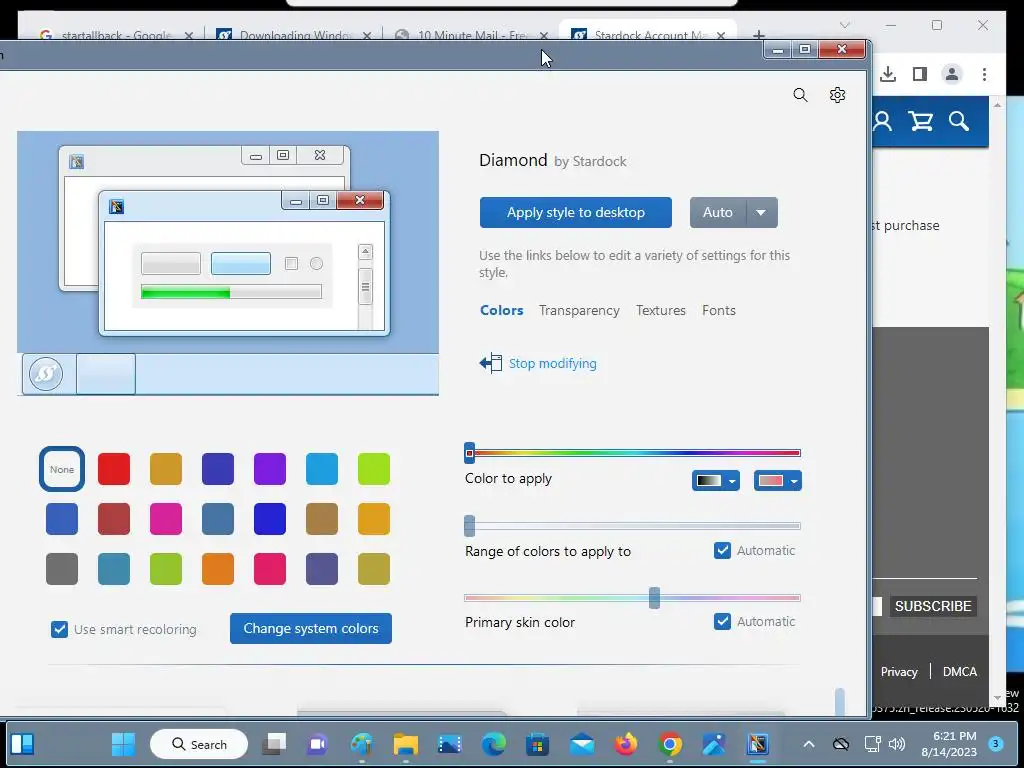
Task: Pick the gray swatch in bottom row
Action: pos(62,569)
